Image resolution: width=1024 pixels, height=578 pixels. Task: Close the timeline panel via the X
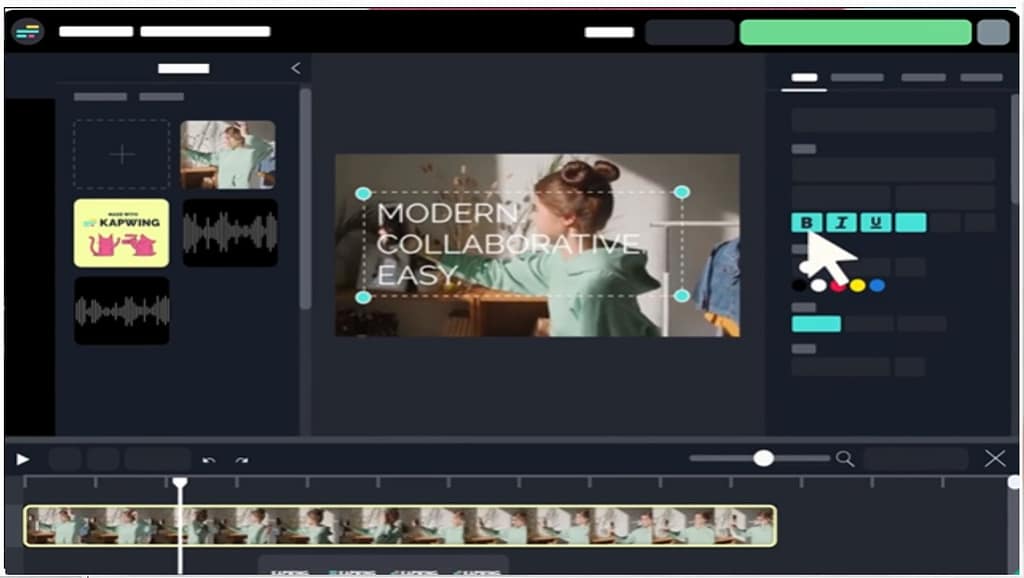pos(996,459)
